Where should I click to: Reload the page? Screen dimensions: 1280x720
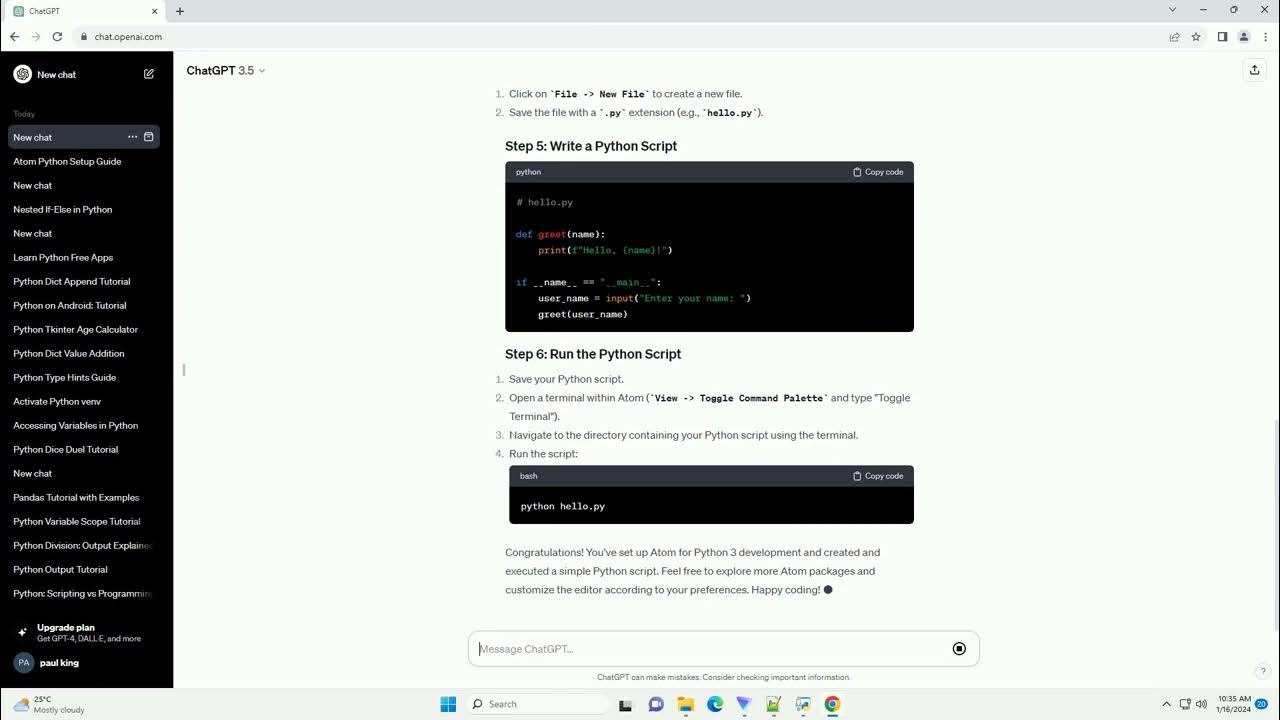(58, 37)
